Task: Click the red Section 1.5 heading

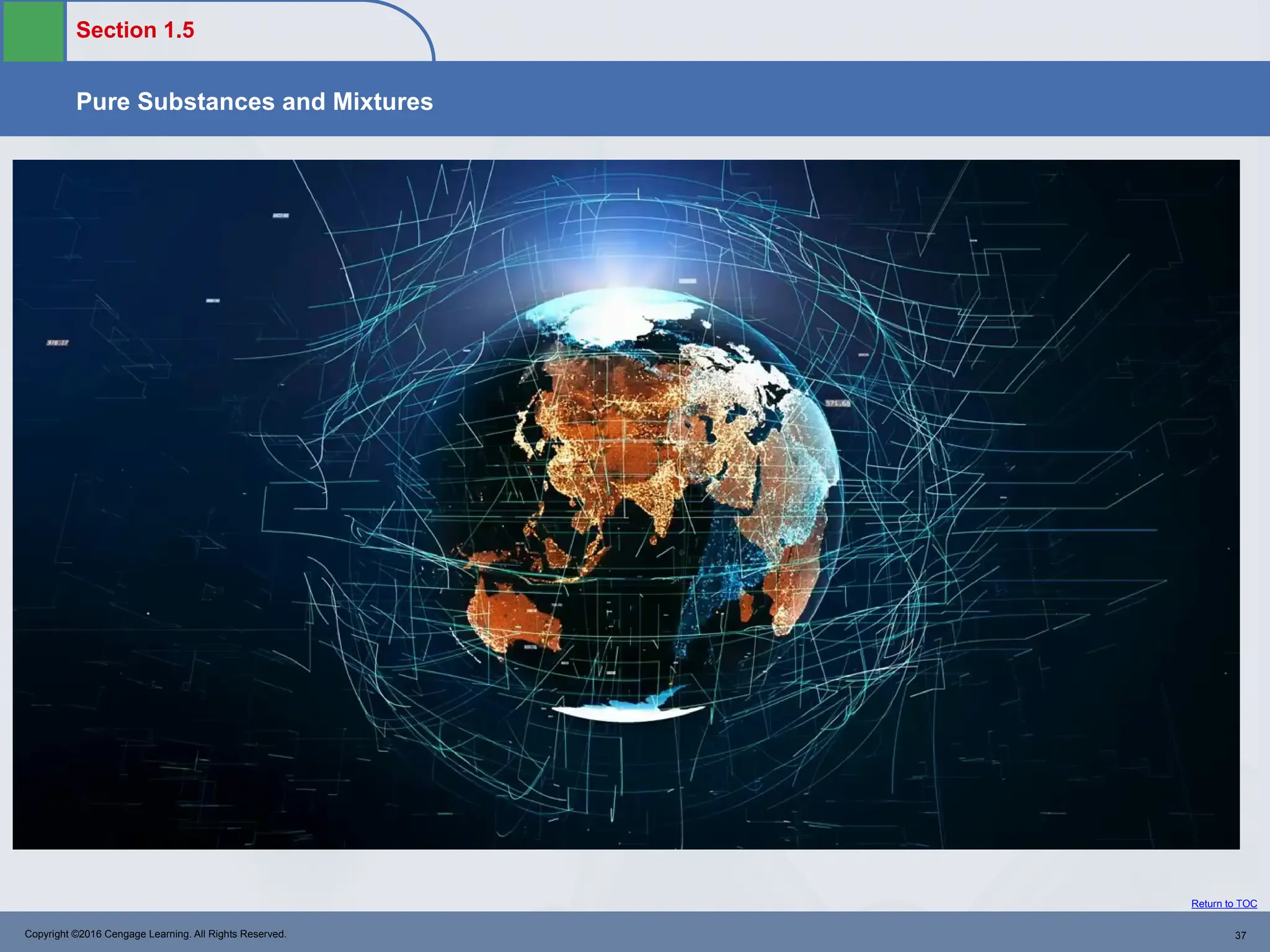Action: (x=135, y=30)
